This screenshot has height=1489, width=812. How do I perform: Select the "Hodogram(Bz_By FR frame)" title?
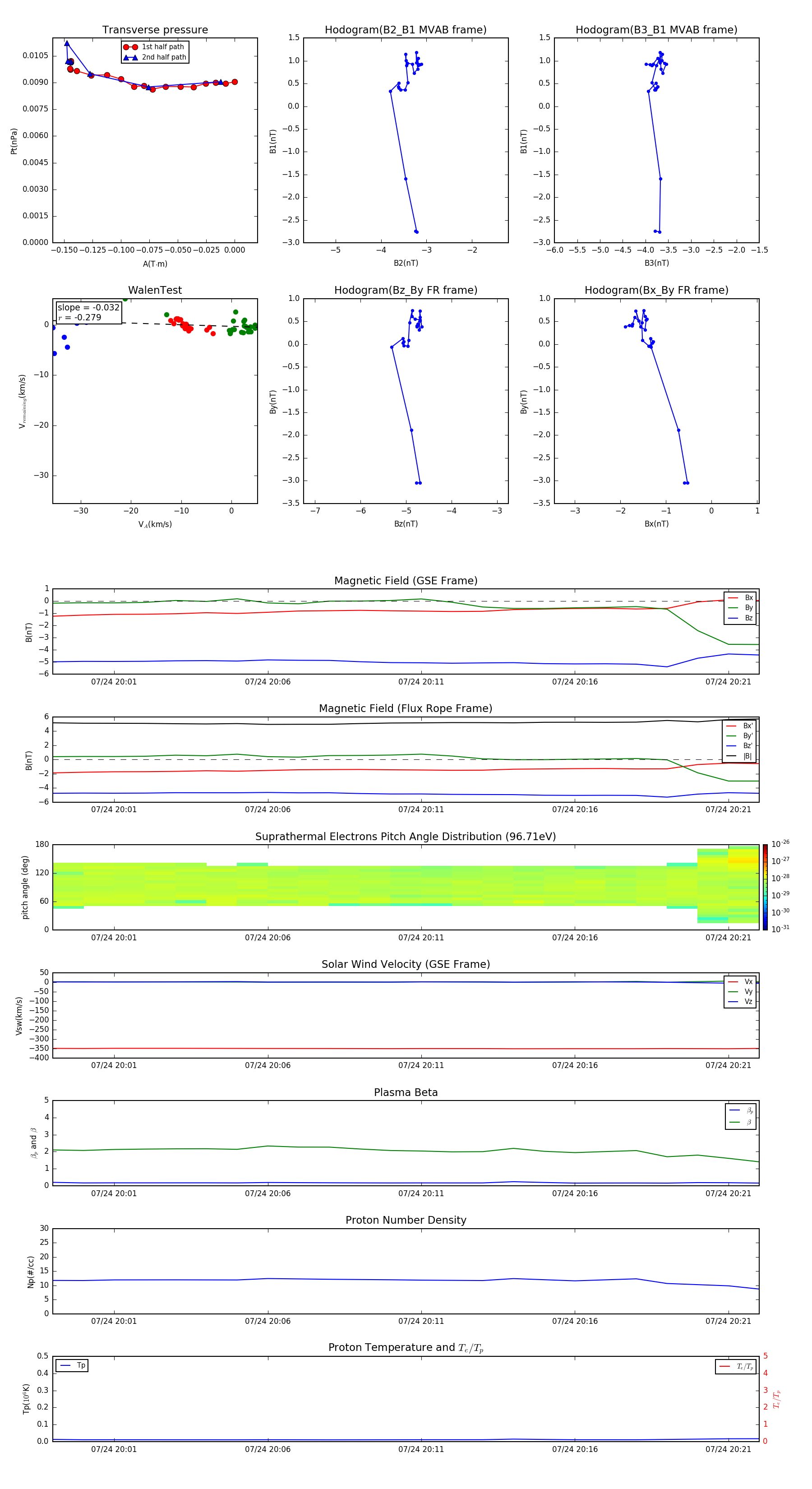tap(406, 290)
